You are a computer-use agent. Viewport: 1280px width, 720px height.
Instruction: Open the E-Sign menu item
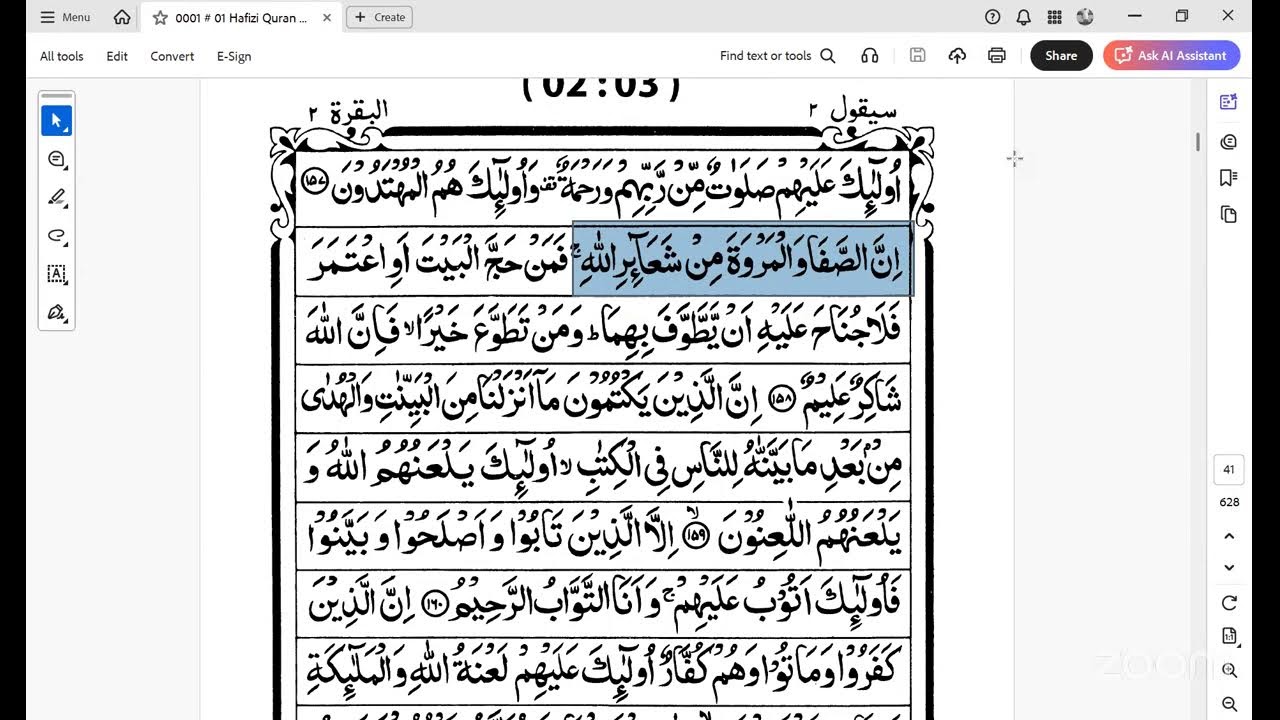tap(234, 56)
